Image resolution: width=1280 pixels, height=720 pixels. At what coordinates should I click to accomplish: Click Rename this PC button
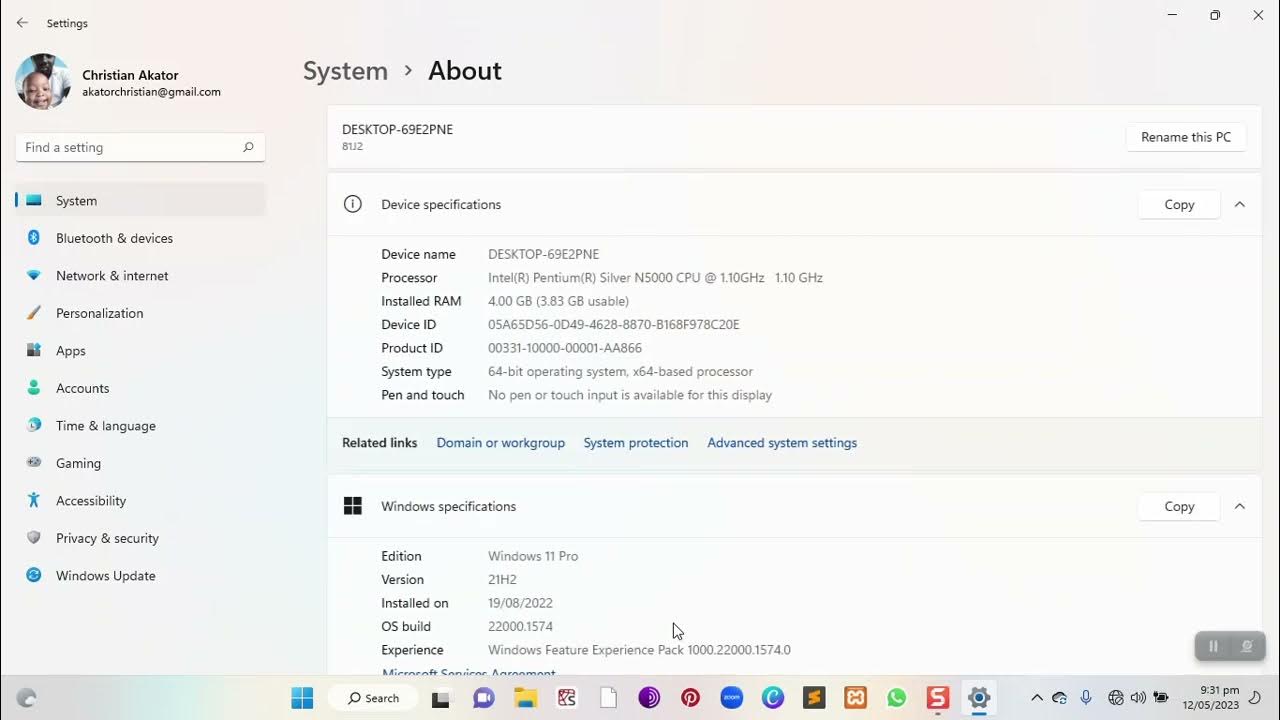(x=1186, y=137)
